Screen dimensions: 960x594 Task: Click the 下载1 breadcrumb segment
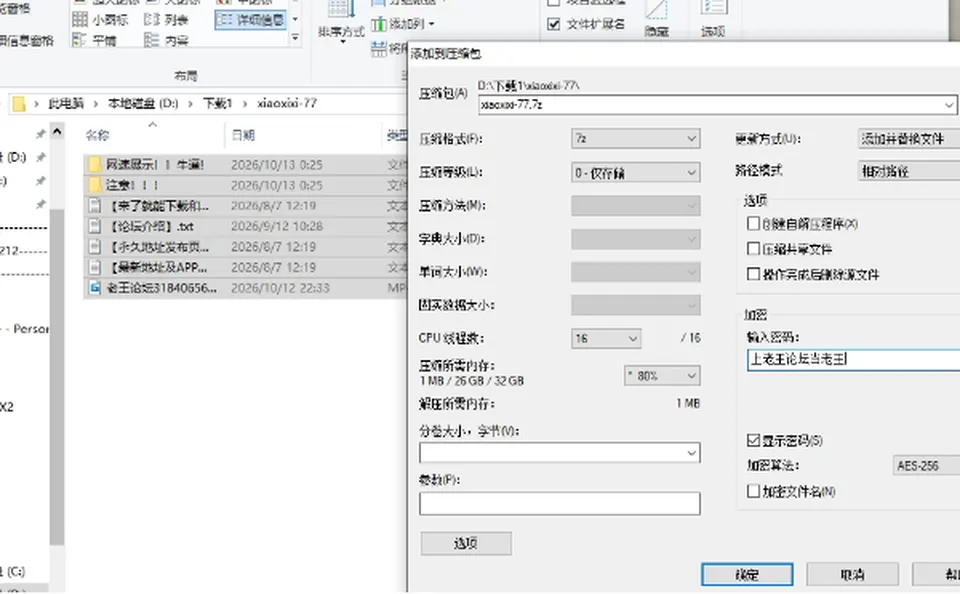(217, 103)
